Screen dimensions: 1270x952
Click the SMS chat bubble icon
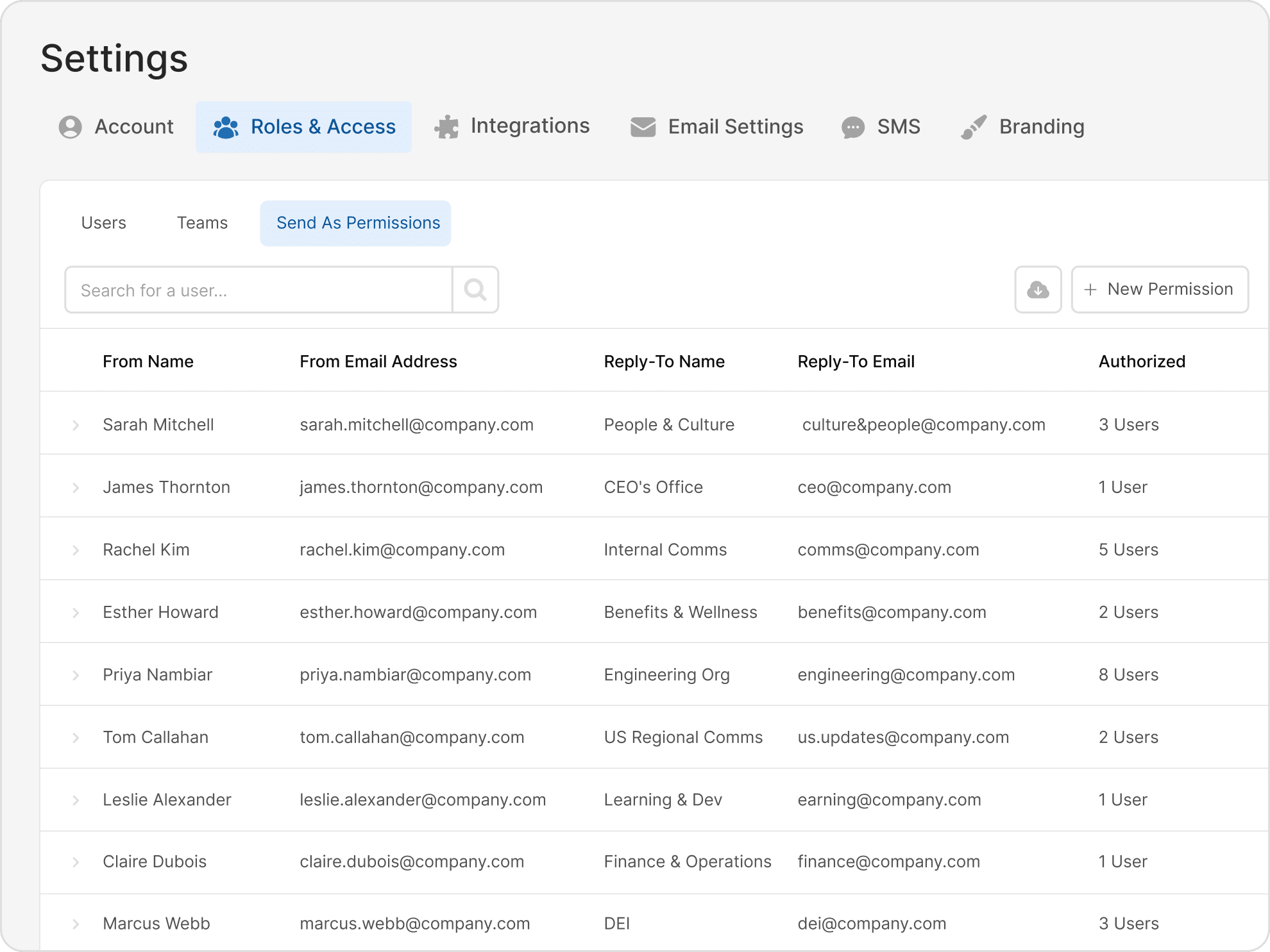pos(852,128)
